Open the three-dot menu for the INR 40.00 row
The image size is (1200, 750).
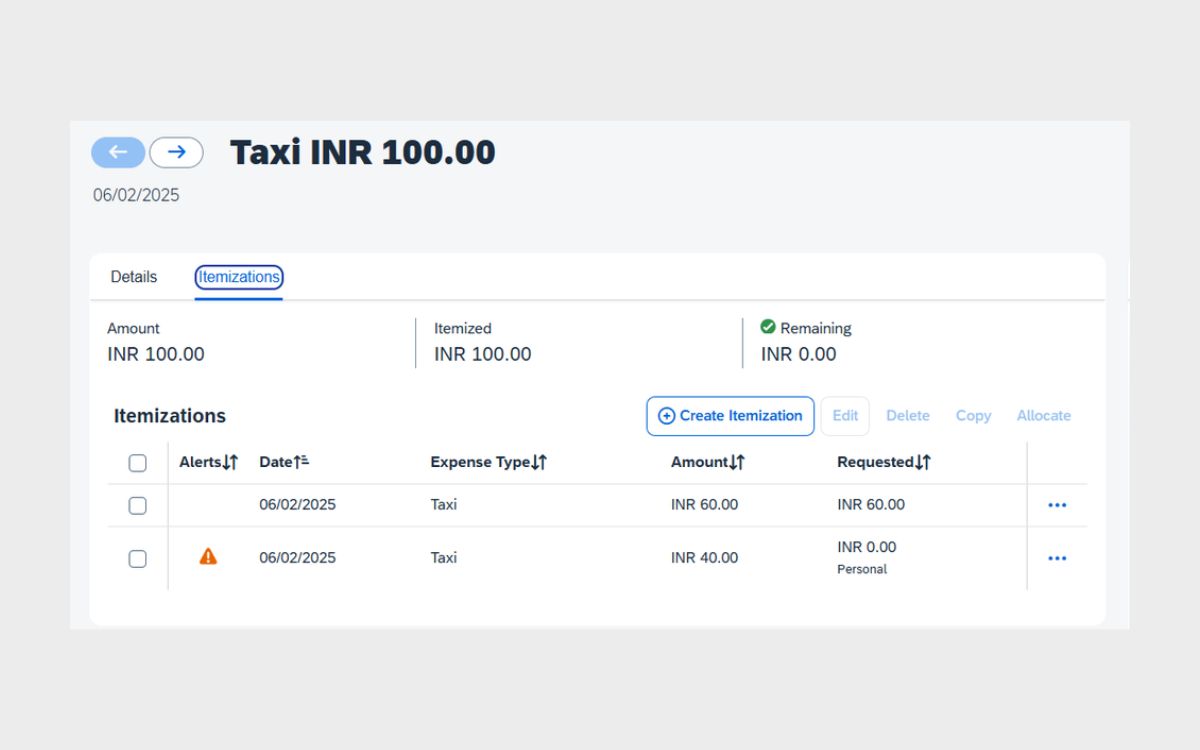pos(1057,558)
